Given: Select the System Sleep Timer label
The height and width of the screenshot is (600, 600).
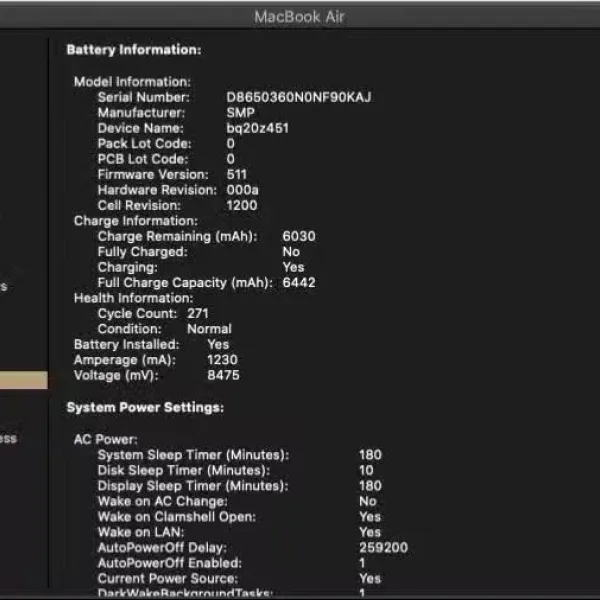Looking at the screenshot, I should (x=193, y=455).
